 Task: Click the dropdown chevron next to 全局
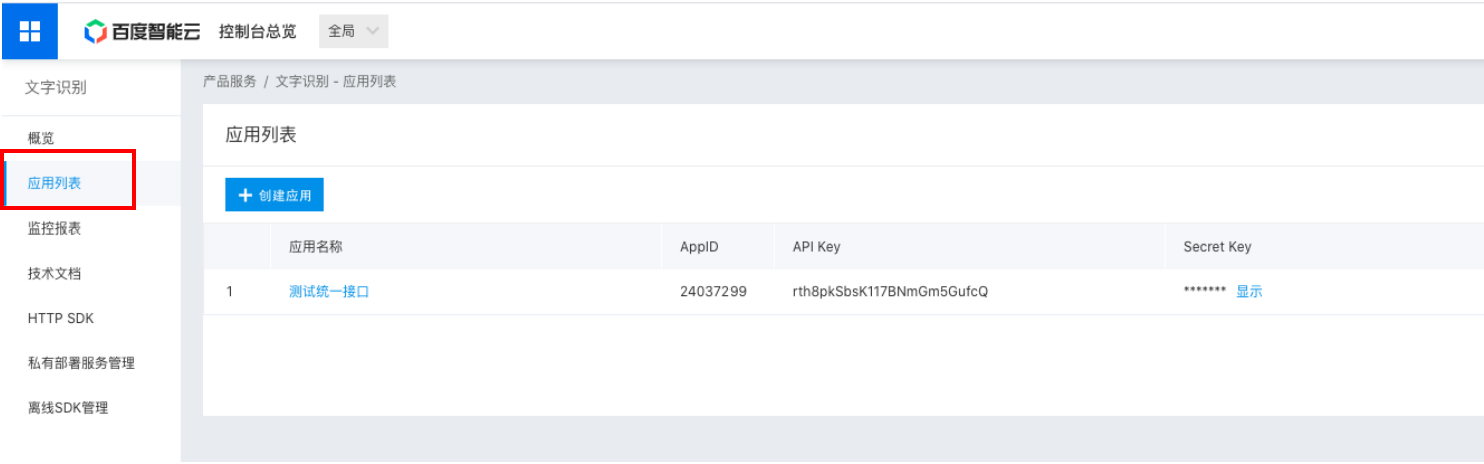coord(372,31)
